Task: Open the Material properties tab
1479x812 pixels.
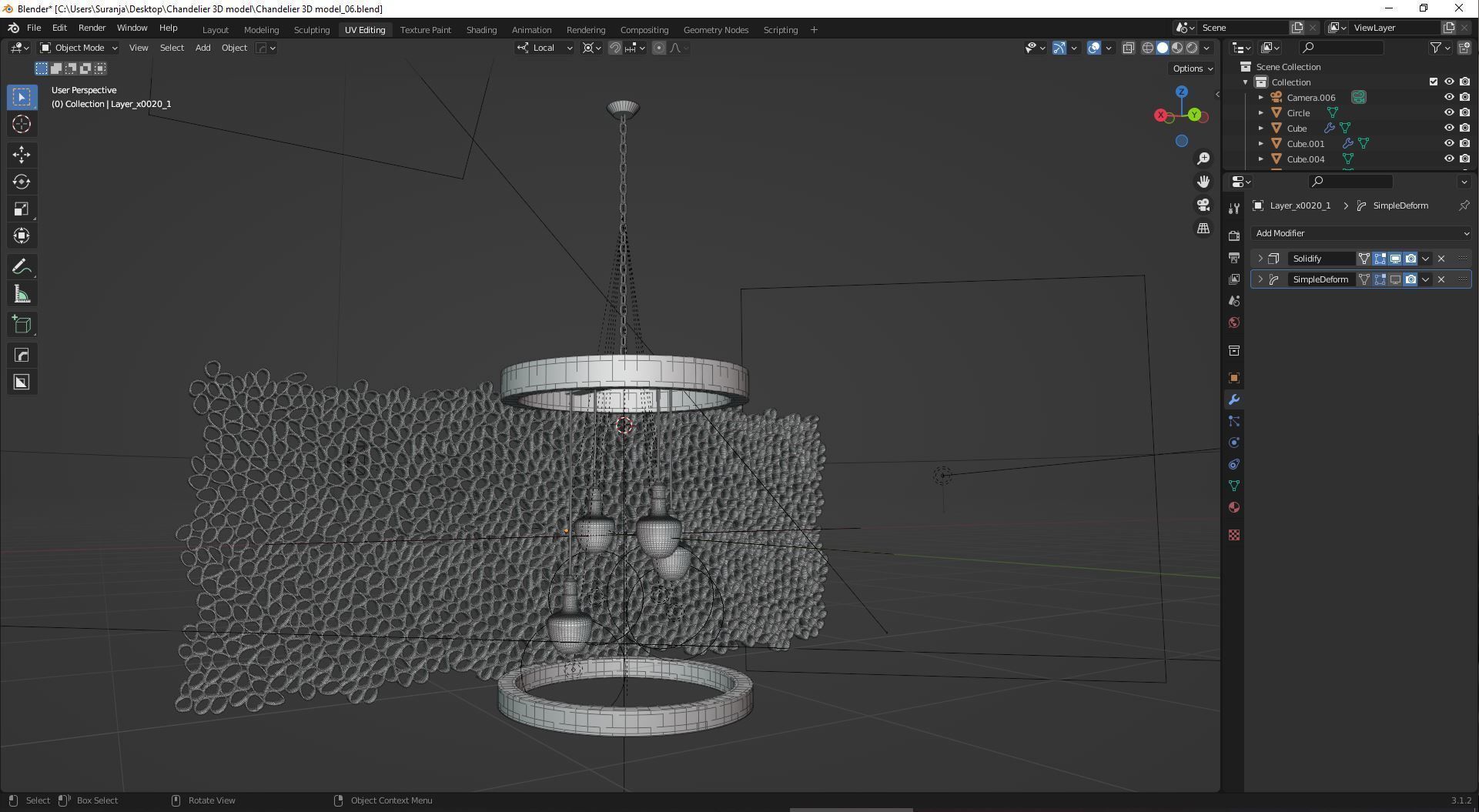Action: pos(1234,507)
